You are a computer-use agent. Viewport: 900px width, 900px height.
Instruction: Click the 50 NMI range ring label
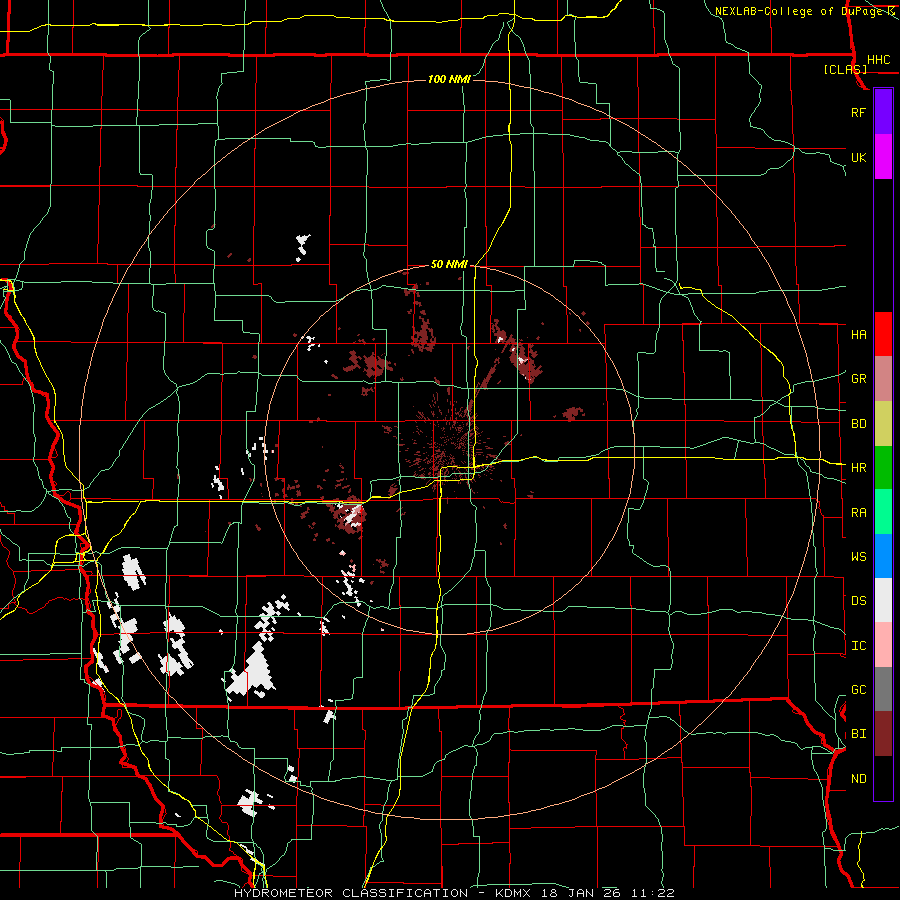coord(449,264)
